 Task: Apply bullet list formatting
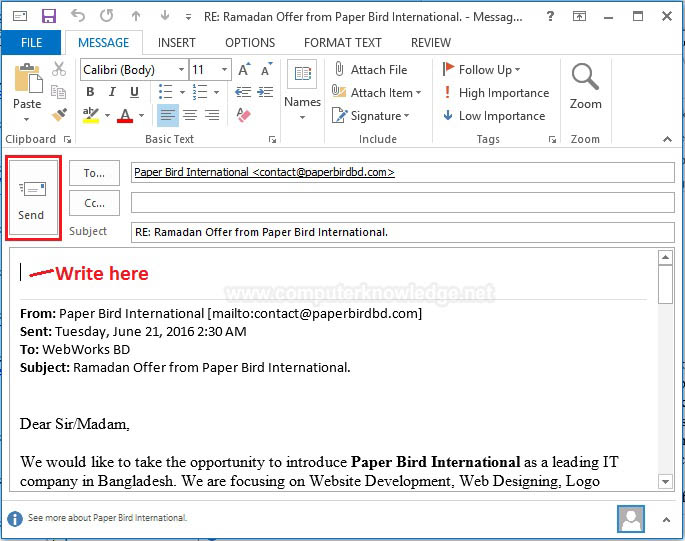(165, 92)
